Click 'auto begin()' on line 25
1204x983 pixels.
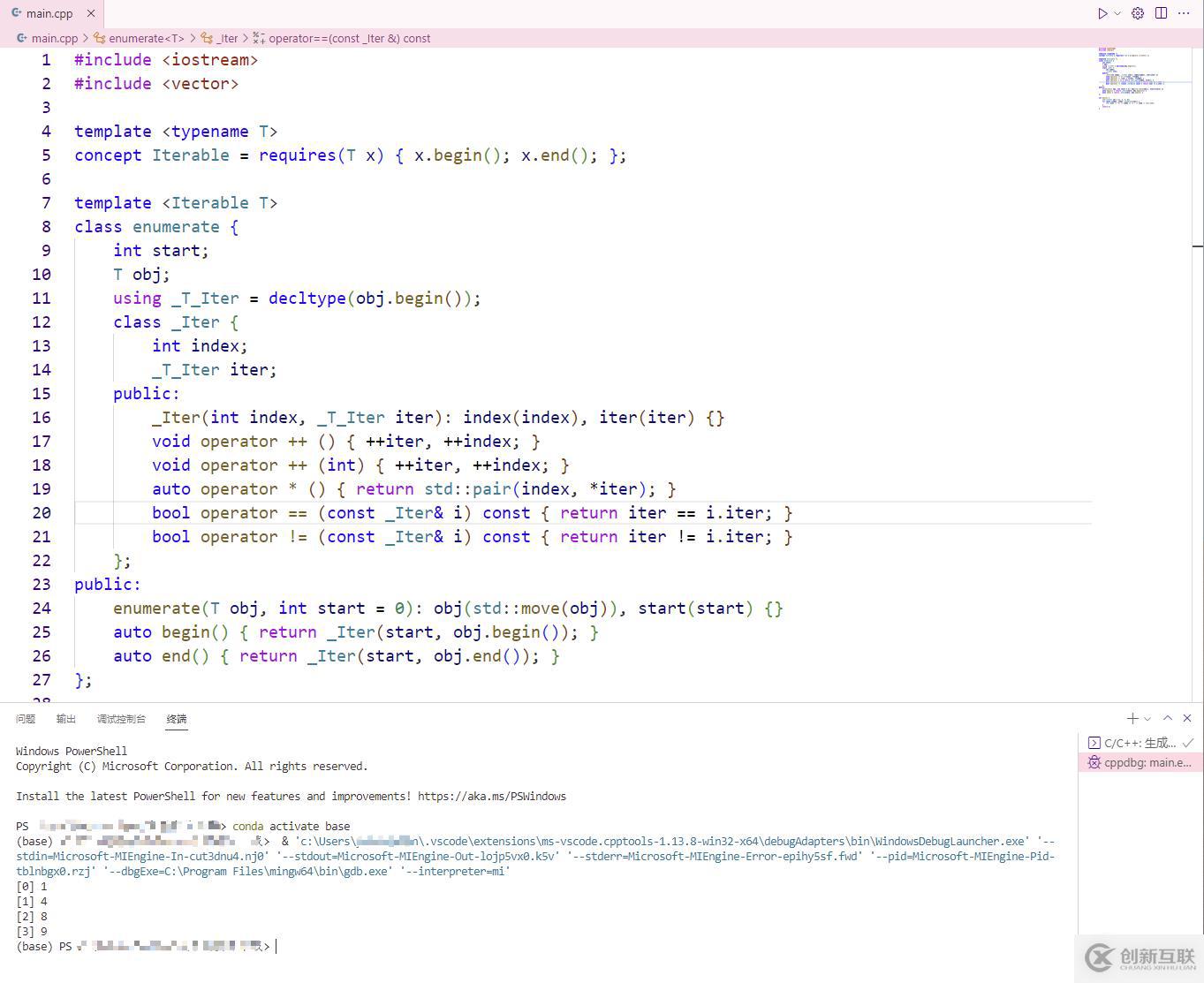(171, 632)
